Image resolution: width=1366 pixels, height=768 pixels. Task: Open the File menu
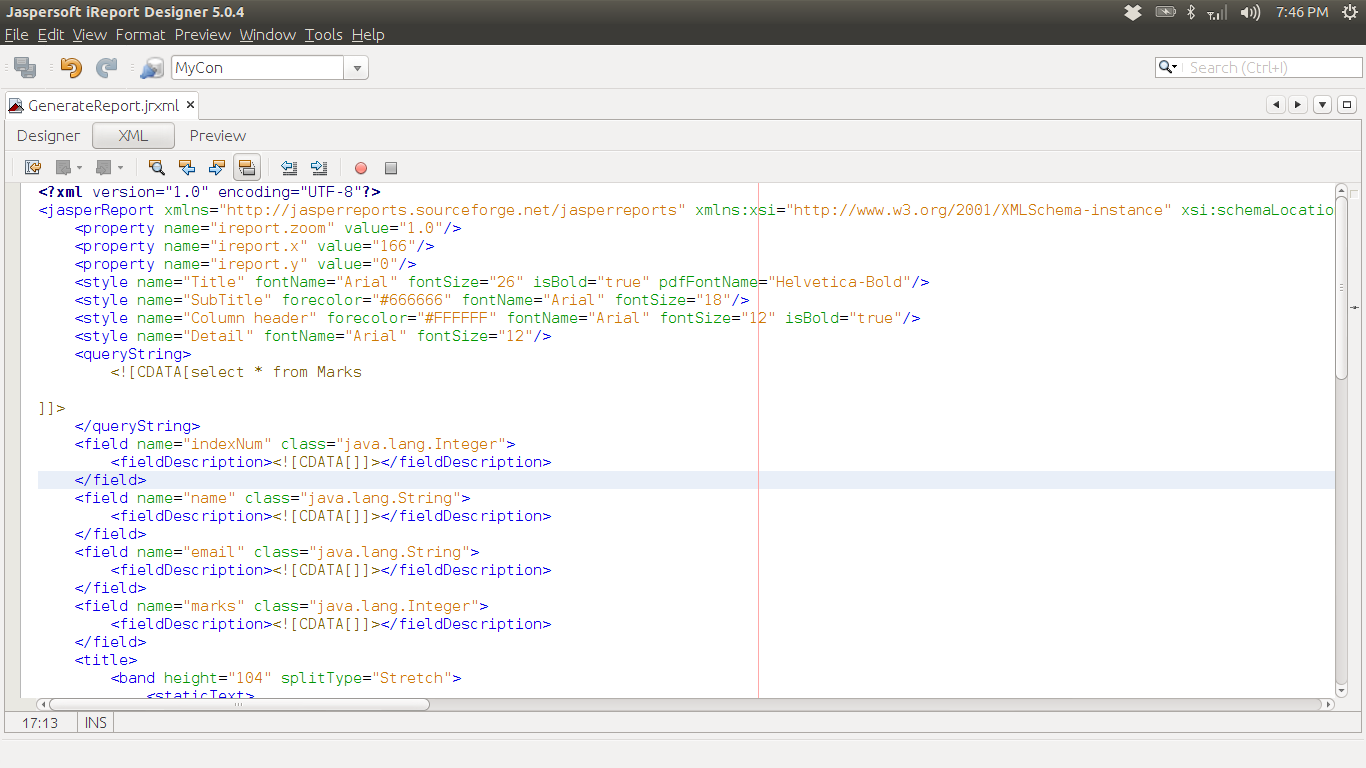click(x=17, y=35)
